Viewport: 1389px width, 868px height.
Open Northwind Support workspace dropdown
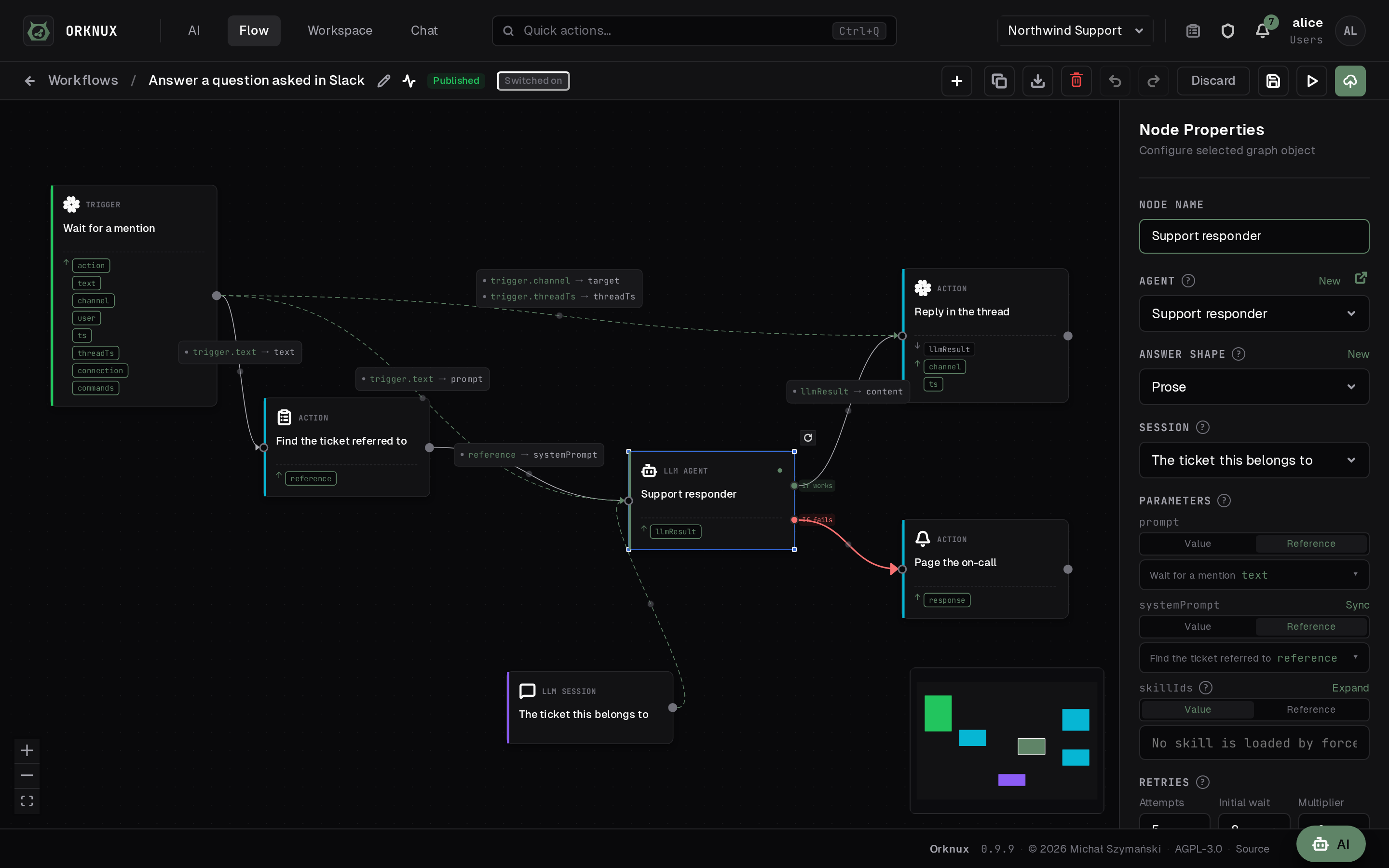[1076, 31]
